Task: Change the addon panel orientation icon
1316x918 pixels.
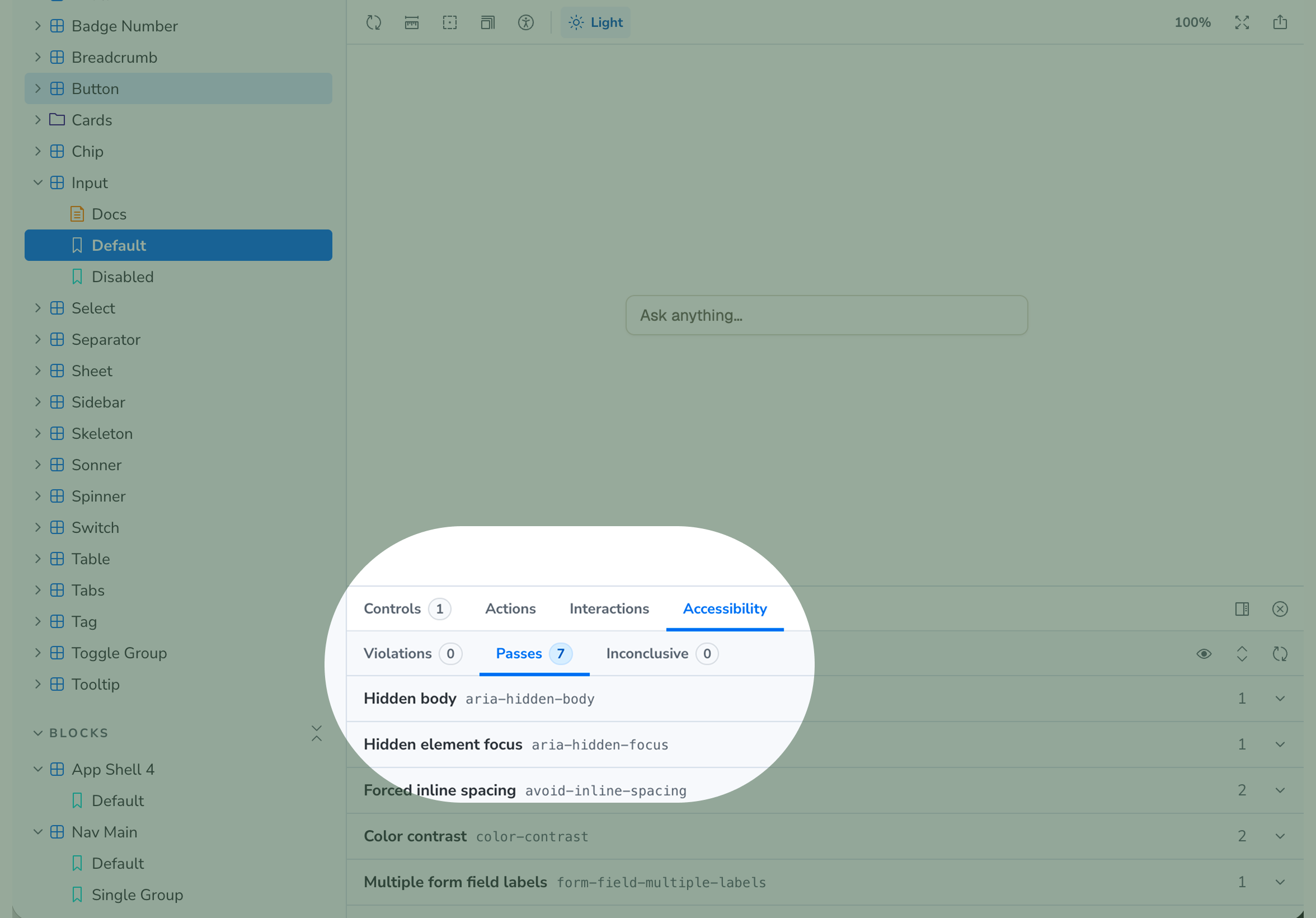Action: (1242, 609)
